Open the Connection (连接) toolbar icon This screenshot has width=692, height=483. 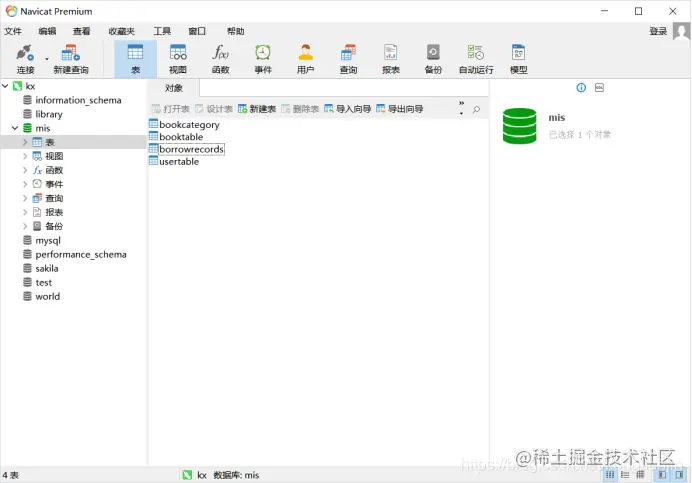[25, 59]
